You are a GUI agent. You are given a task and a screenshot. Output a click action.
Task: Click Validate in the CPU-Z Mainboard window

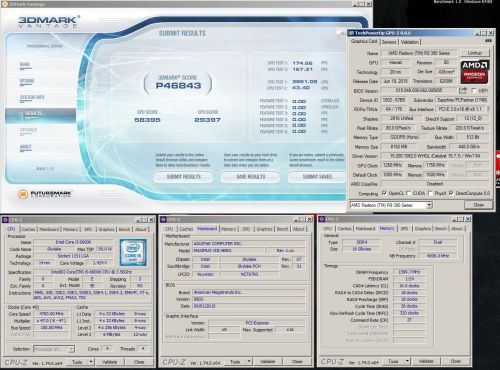tap(268, 361)
